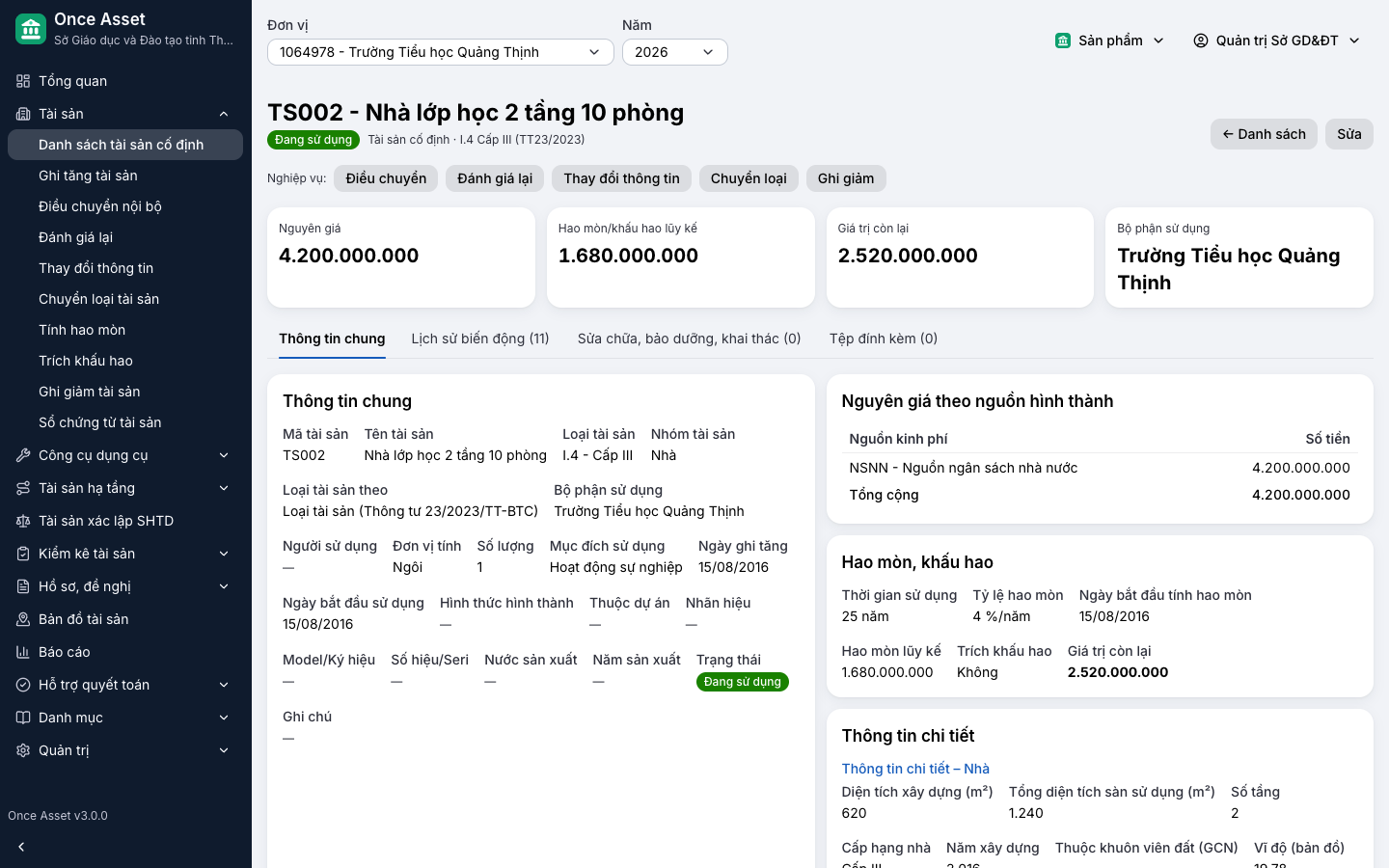Expand the Sản phẩm menu chevron
Screen dimensions: 1389x868
click(1158, 41)
